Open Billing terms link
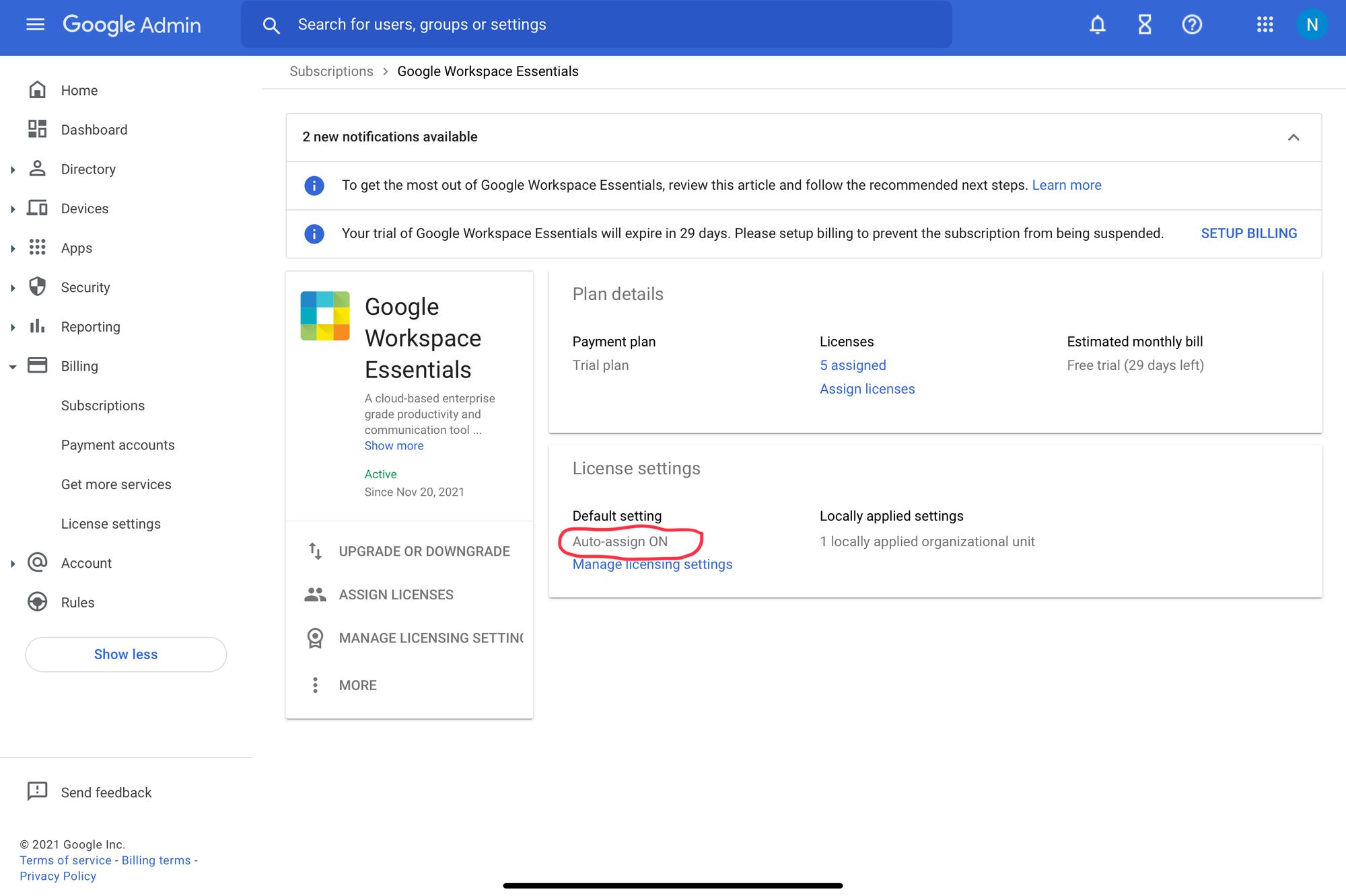Viewport: 1346px width, 896px height. 156,860
